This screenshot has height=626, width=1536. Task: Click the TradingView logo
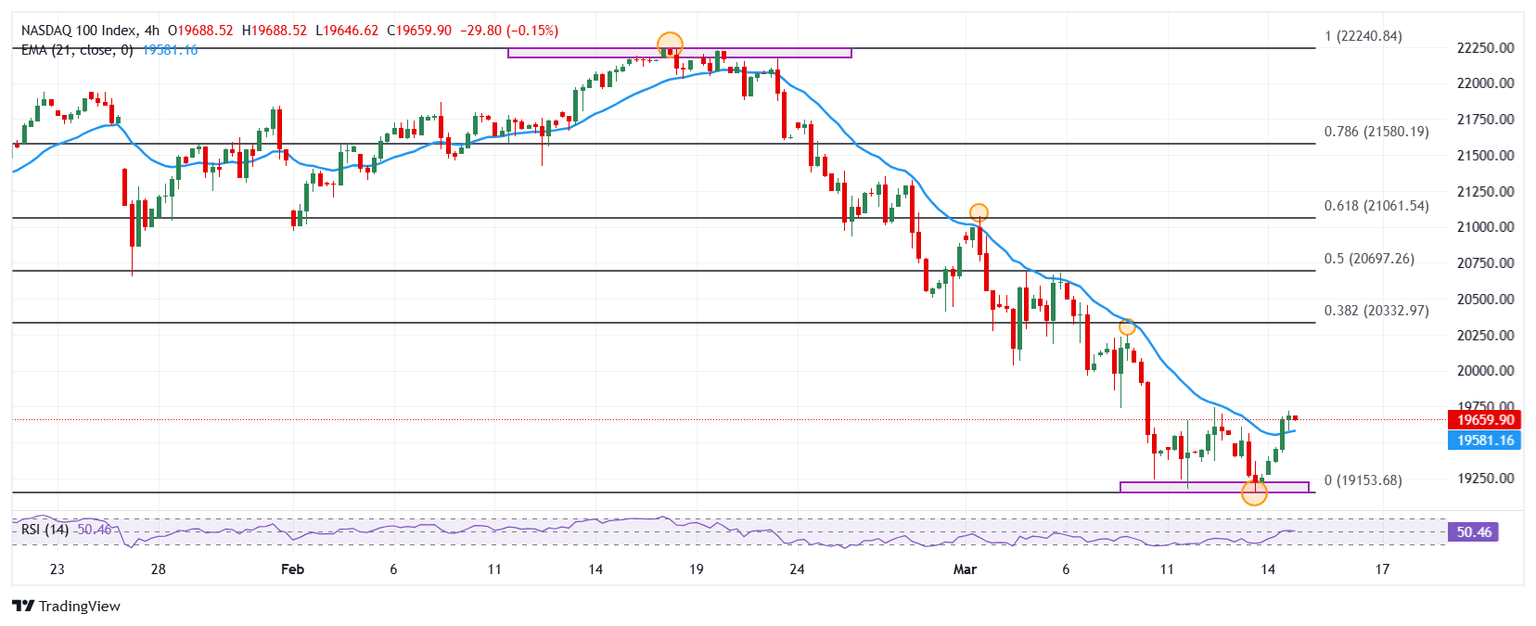[66, 606]
